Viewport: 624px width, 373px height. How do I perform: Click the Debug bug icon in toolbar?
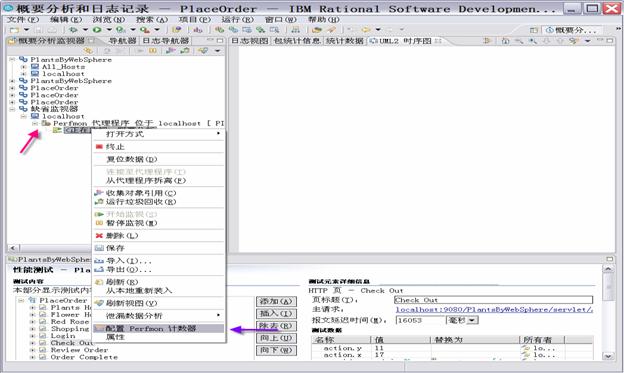pos(73,30)
